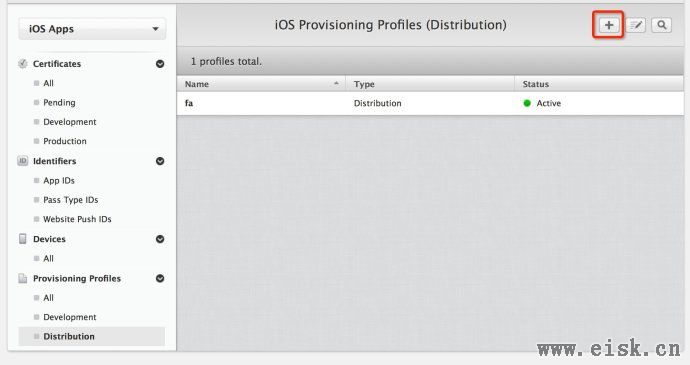Click the green Active status indicator
This screenshot has height=365, width=690.
coord(527,103)
